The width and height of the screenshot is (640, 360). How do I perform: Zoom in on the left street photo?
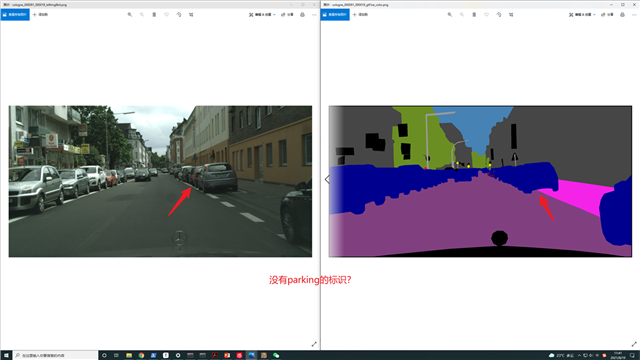pyautogui.click(x=130, y=15)
